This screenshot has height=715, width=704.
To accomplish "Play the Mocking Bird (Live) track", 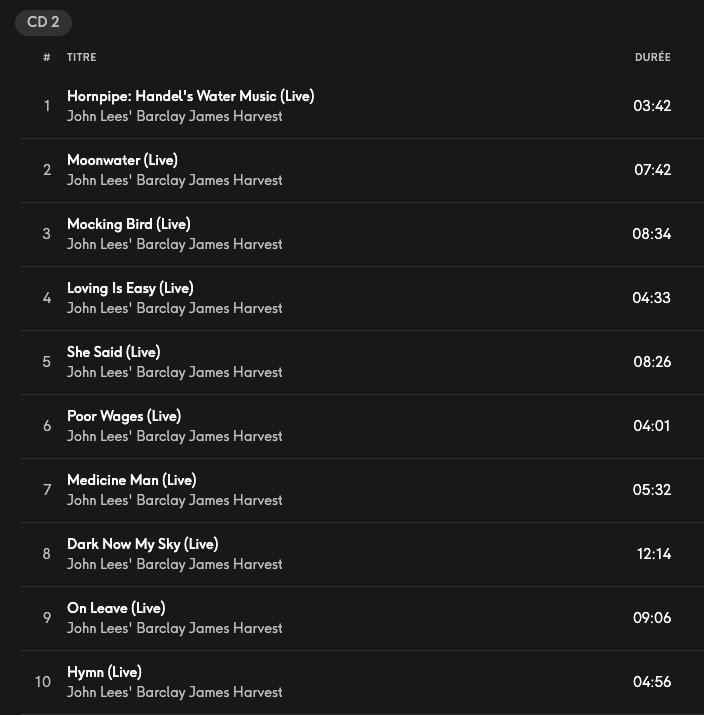I will pyautogui.click(x=128, y=224).
